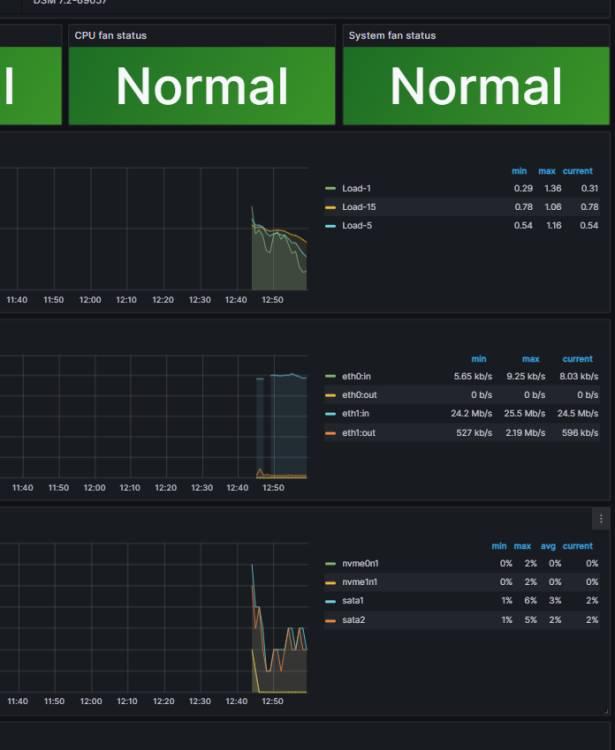The height and width of the screenshot is (750, 615).
Task: Isolate sata1 series in legend
Action: [353, 601]
